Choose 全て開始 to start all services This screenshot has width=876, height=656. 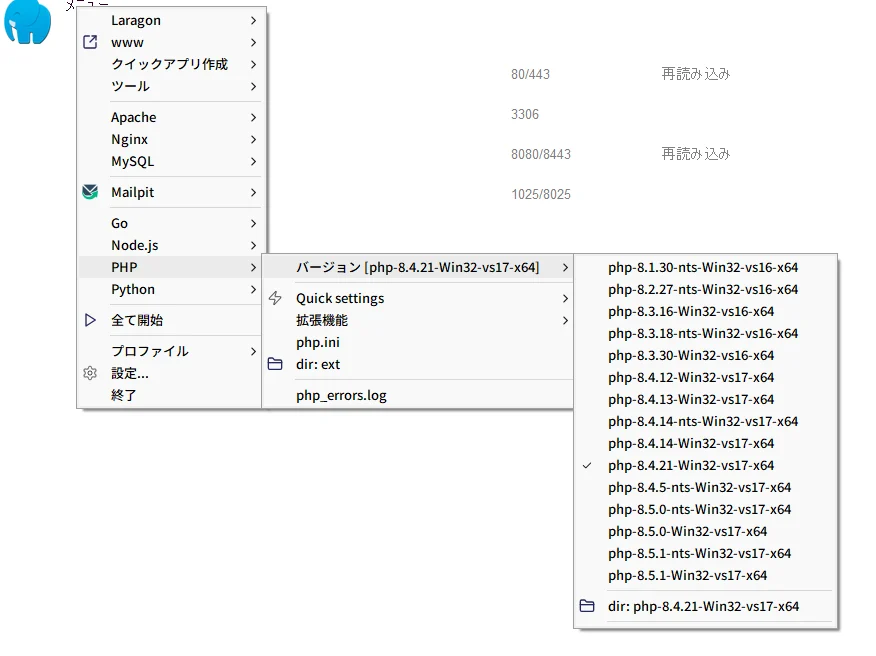pos(169,320)
